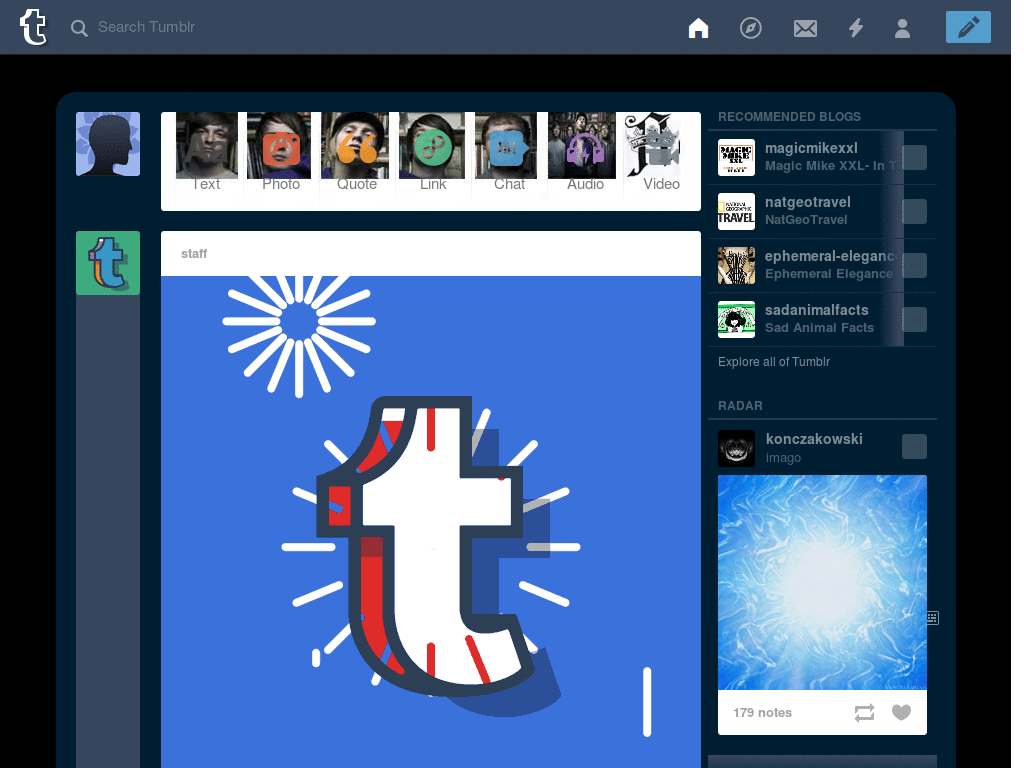Follow the natgeotravel blog
This screenshot has height=768, width=1024.
point(914,212)
